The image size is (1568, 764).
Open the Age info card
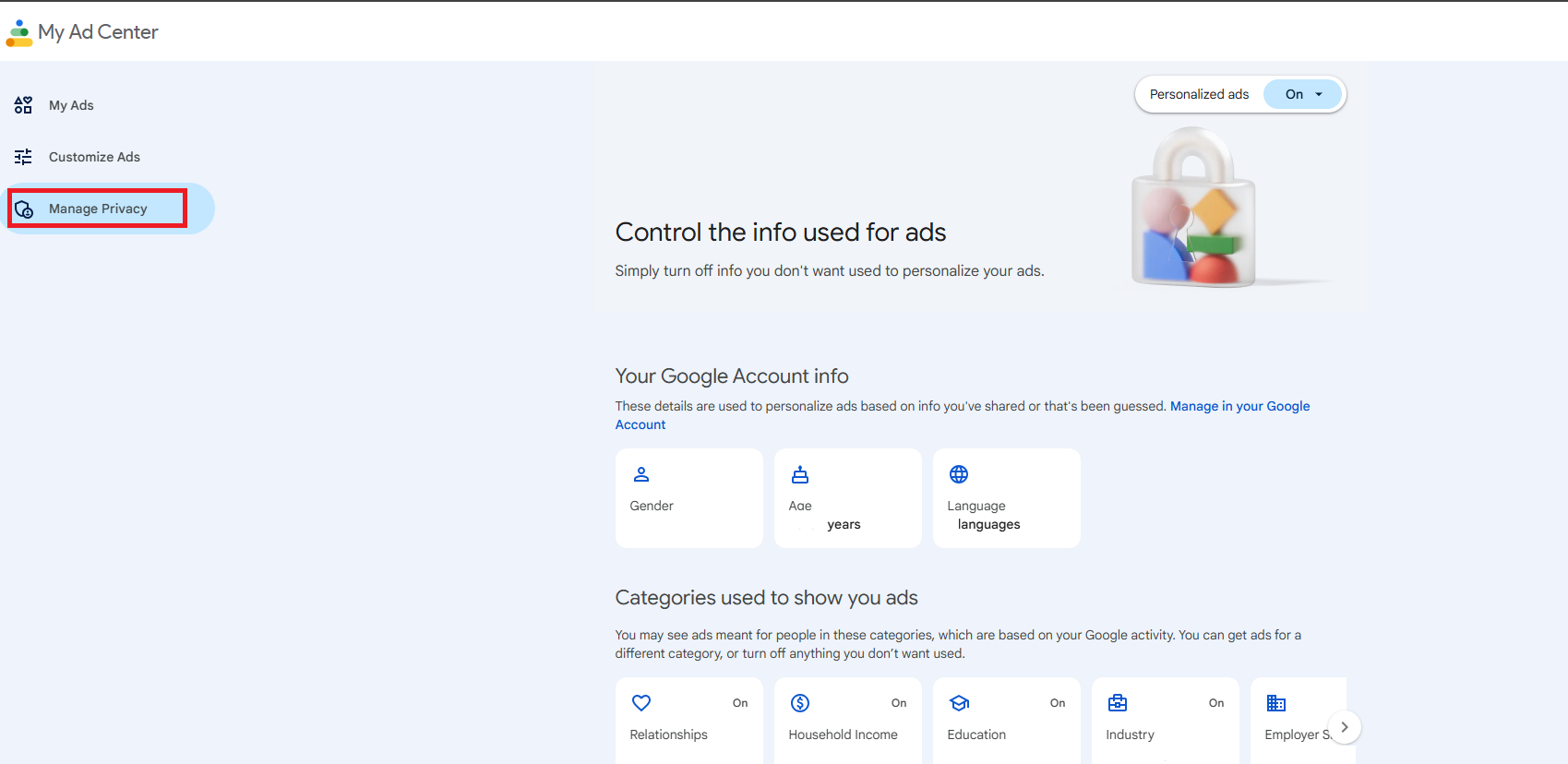[848, 498]
